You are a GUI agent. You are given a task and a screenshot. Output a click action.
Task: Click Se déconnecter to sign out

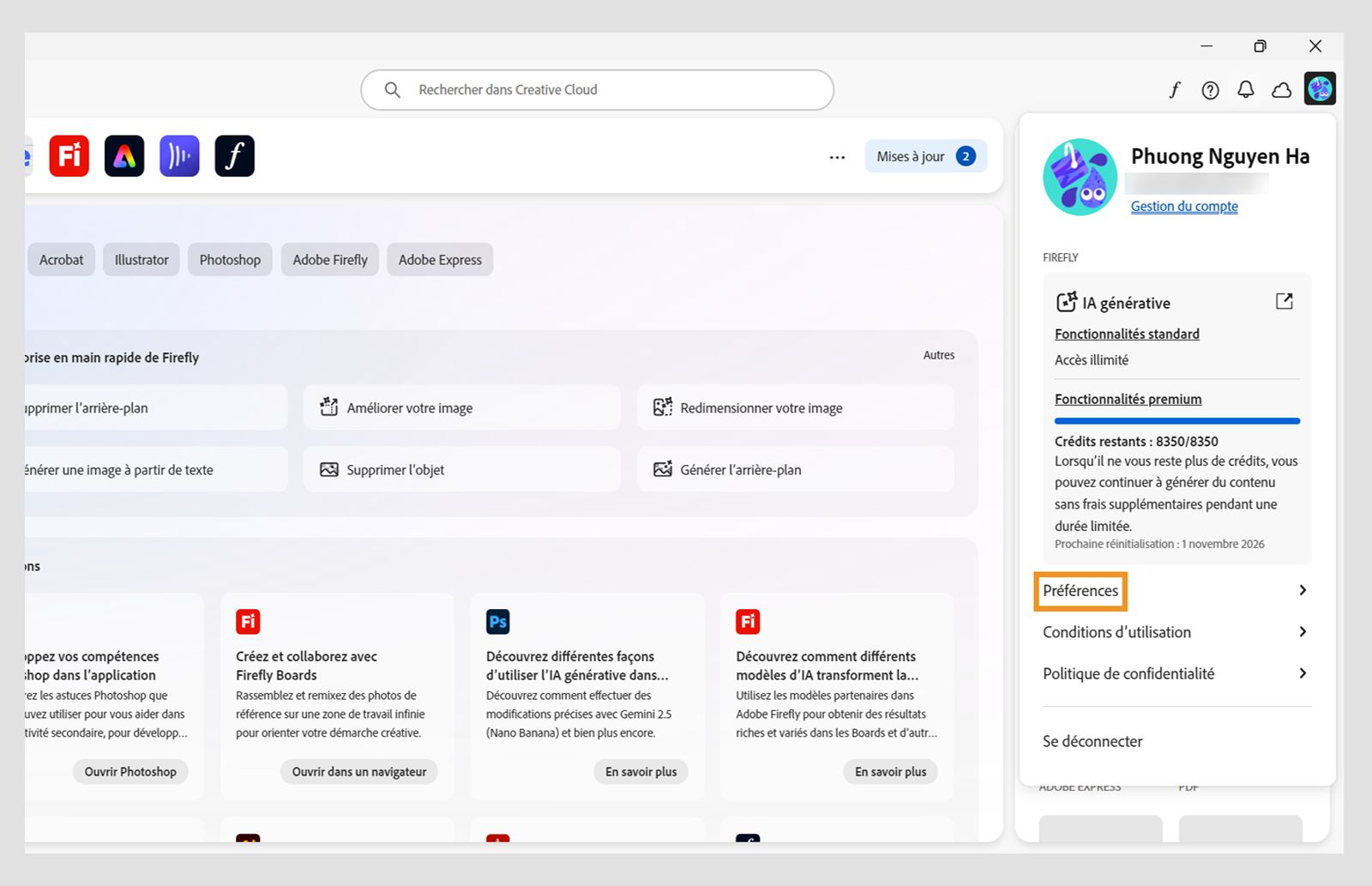pos(1092,741)
